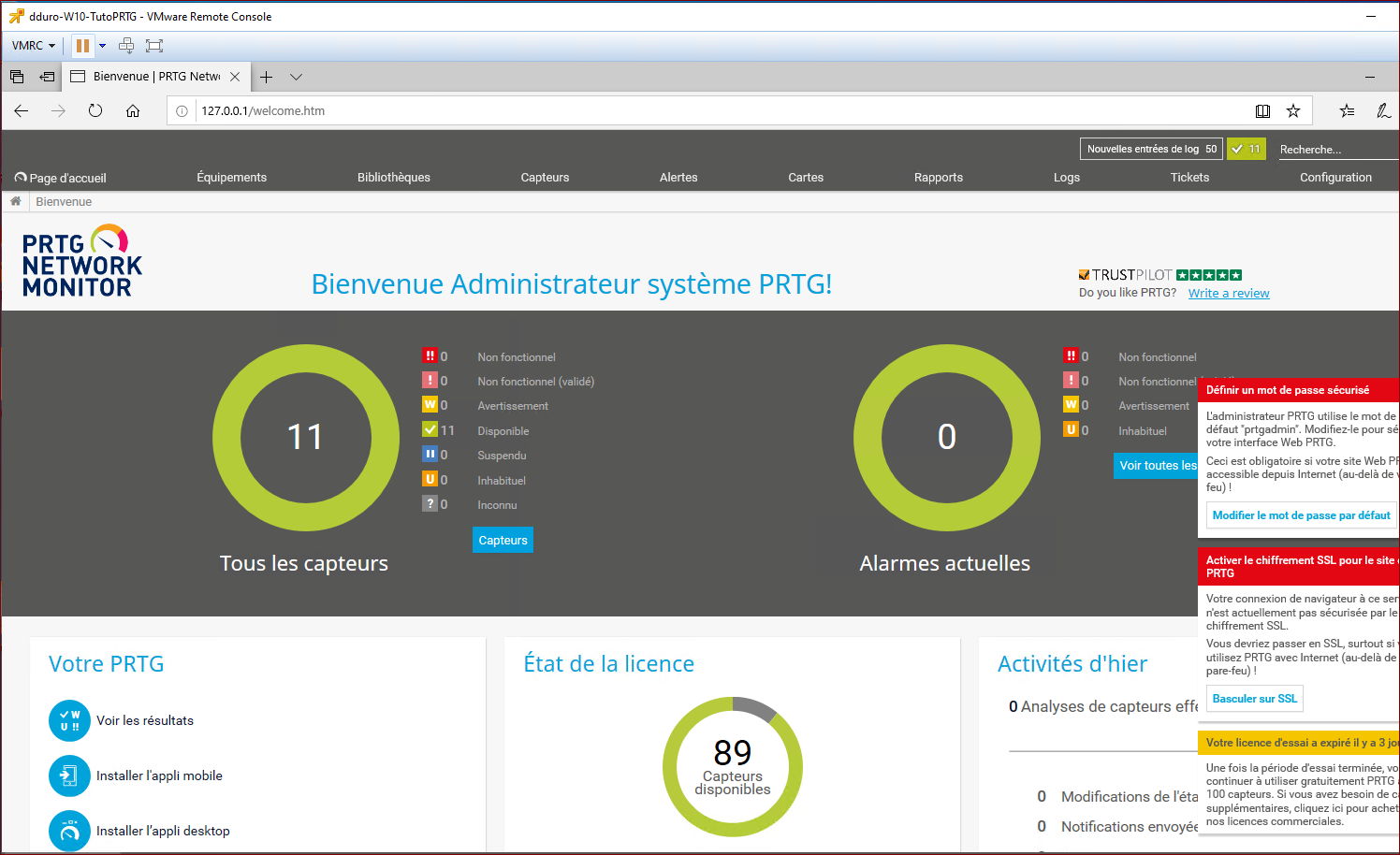The width and height of the screenshot is (1400, 855).
Task: Go forward in browser history
Action: tap(58, 110)
